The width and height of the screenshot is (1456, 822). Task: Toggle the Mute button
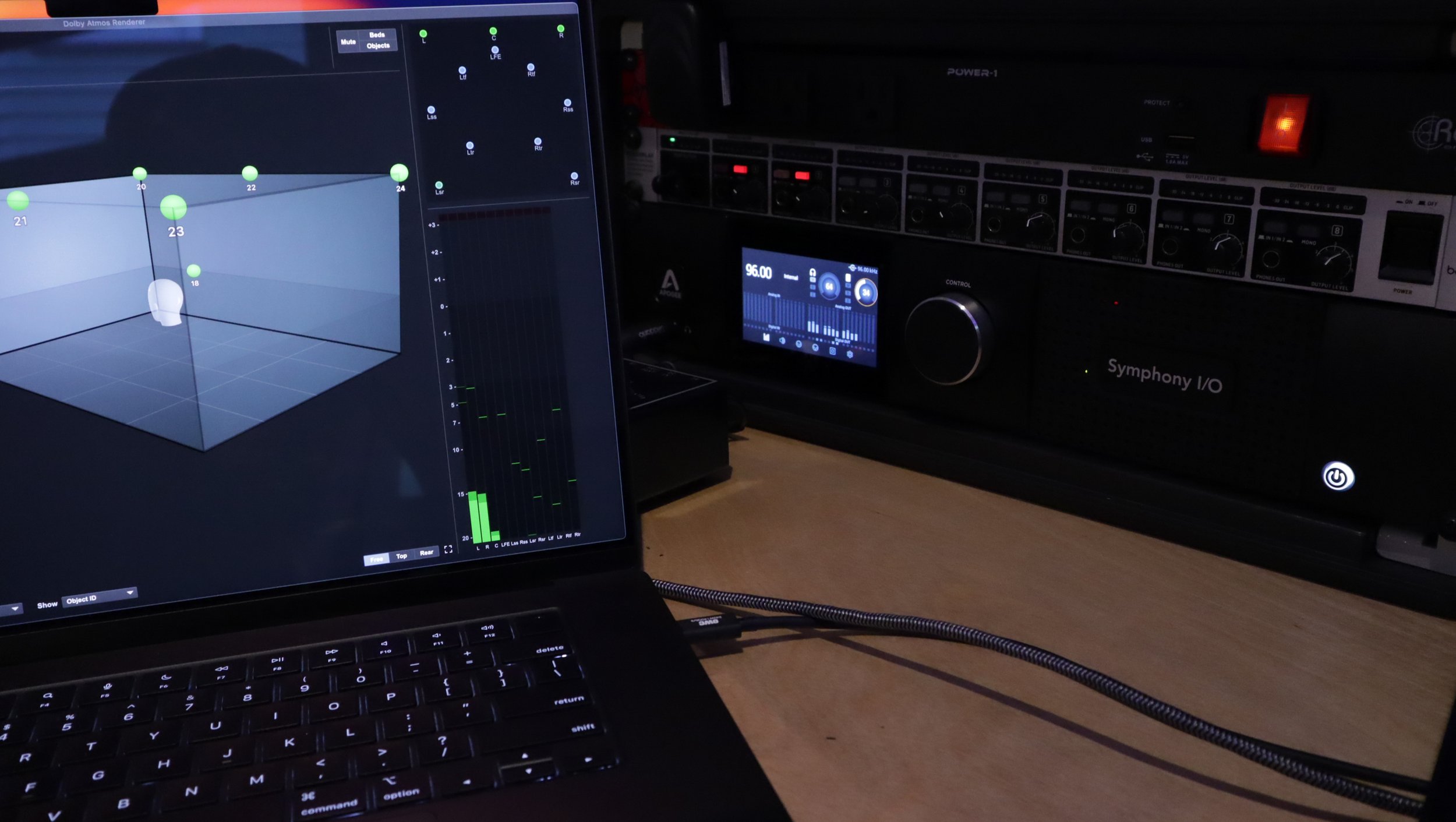coord(348,42)
